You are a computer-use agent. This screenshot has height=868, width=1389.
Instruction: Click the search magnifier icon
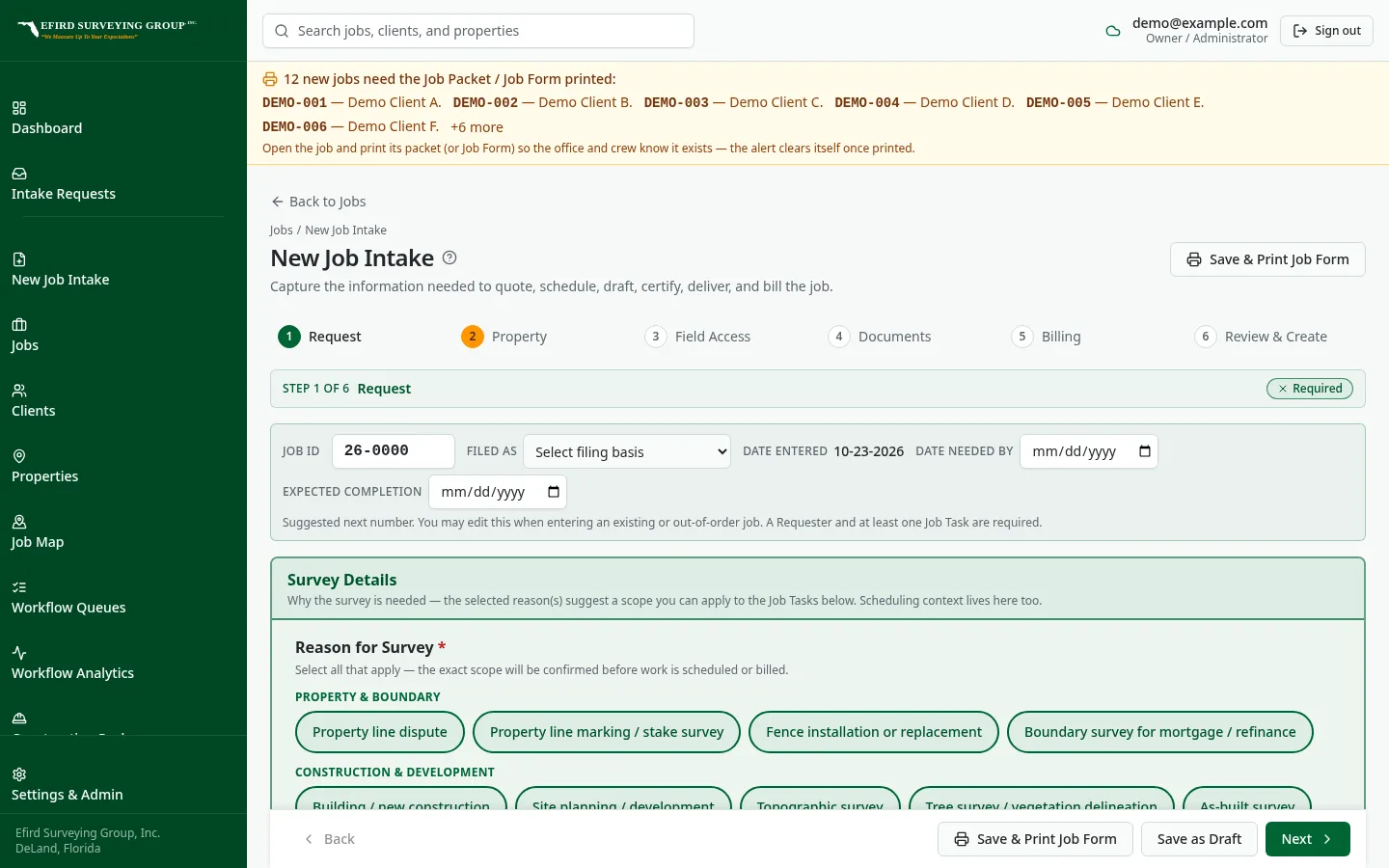click(x=282, y=31)
